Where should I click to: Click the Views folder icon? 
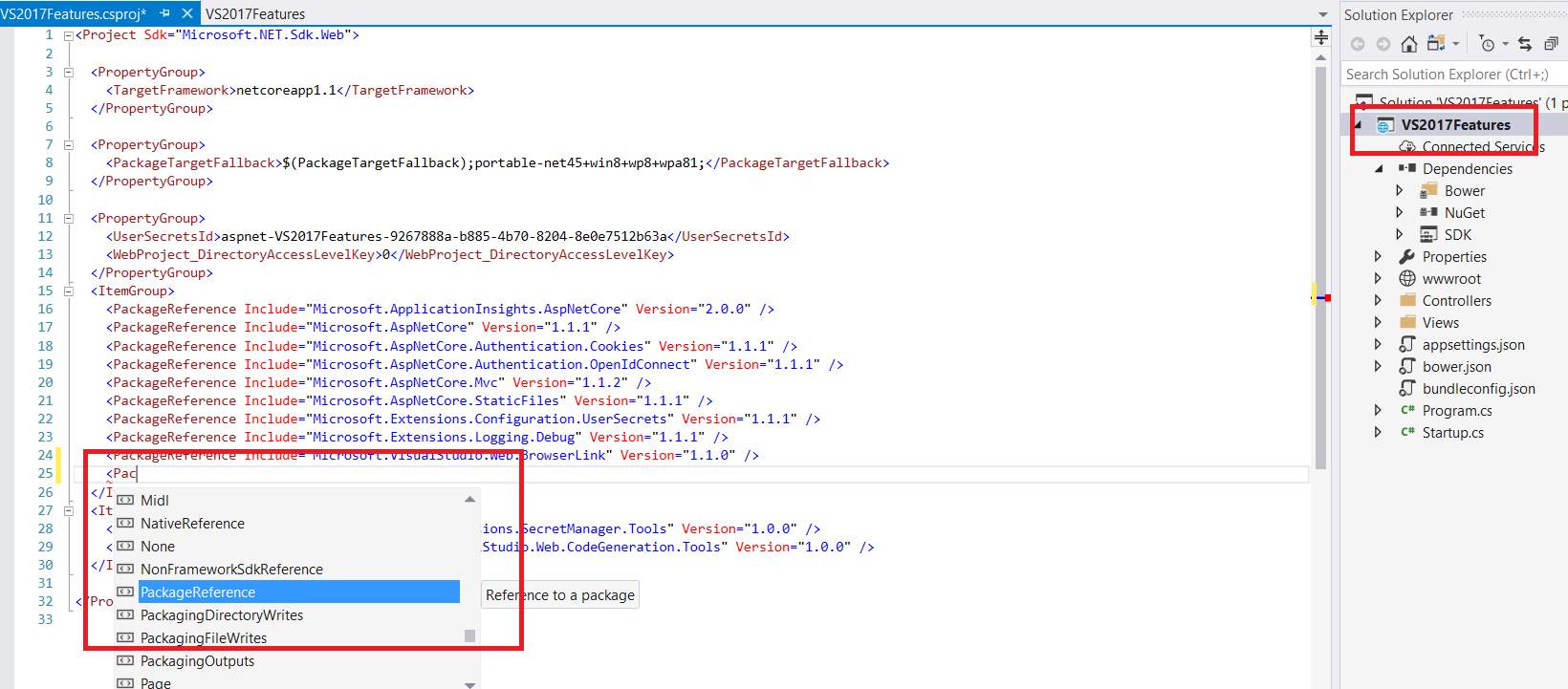[1407, 322]
